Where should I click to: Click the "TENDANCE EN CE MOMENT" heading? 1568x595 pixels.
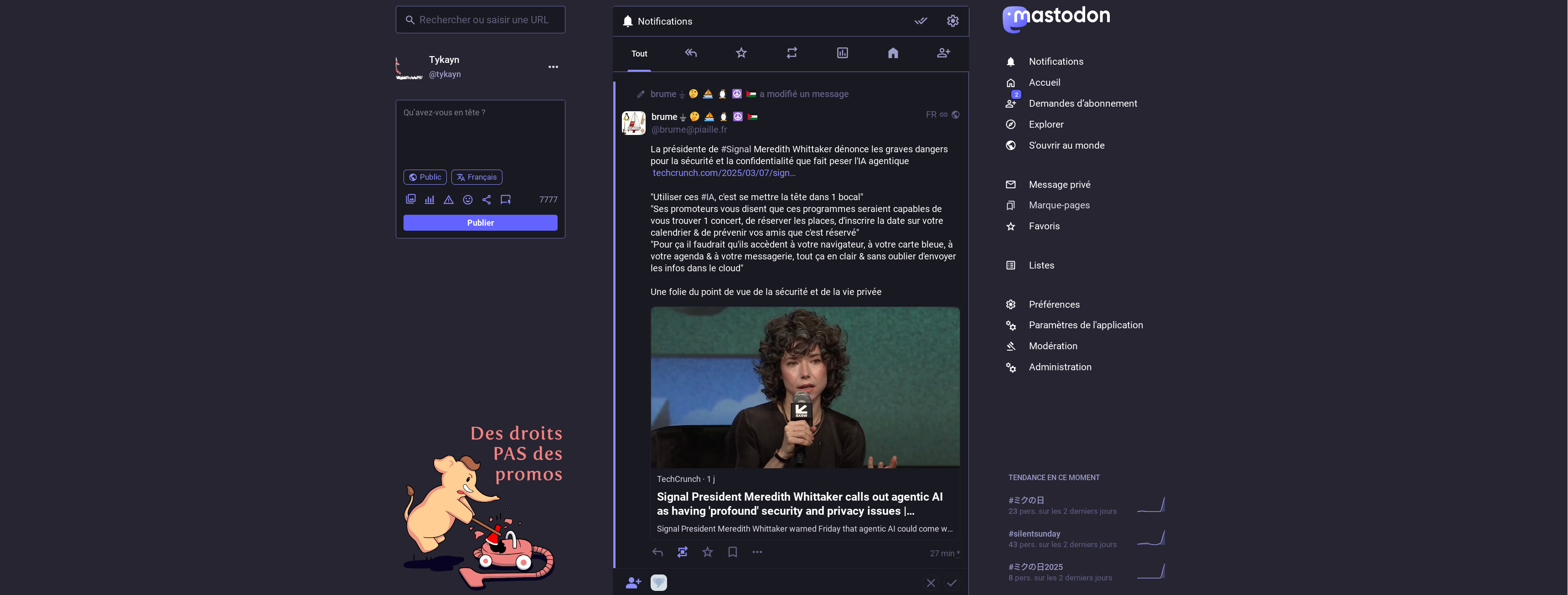pos(1054,477)
